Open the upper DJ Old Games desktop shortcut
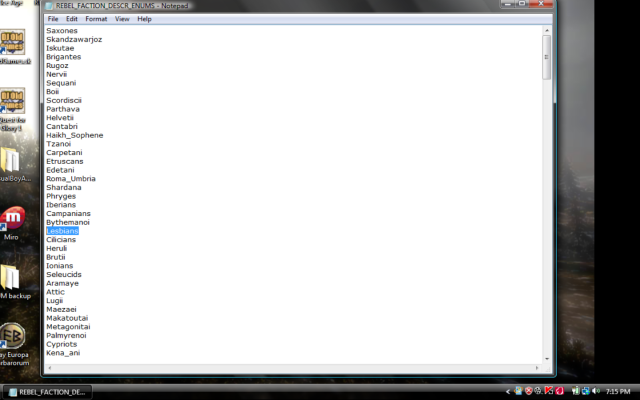640x400 pixels. tap(13, 47)
